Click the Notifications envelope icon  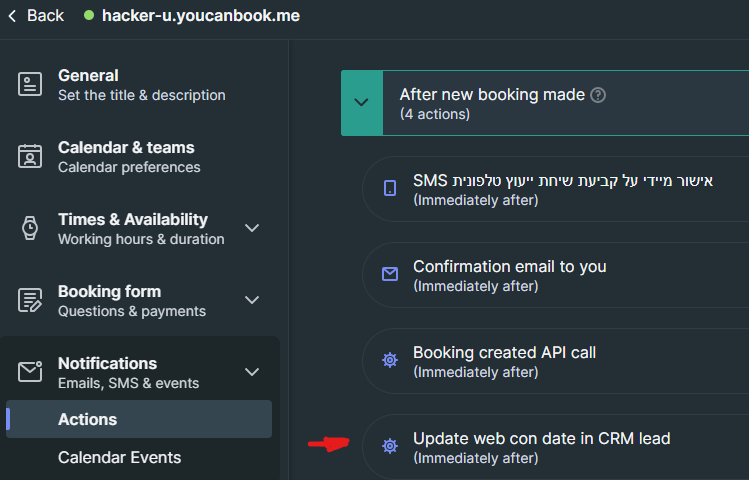[x=30, y=372]
